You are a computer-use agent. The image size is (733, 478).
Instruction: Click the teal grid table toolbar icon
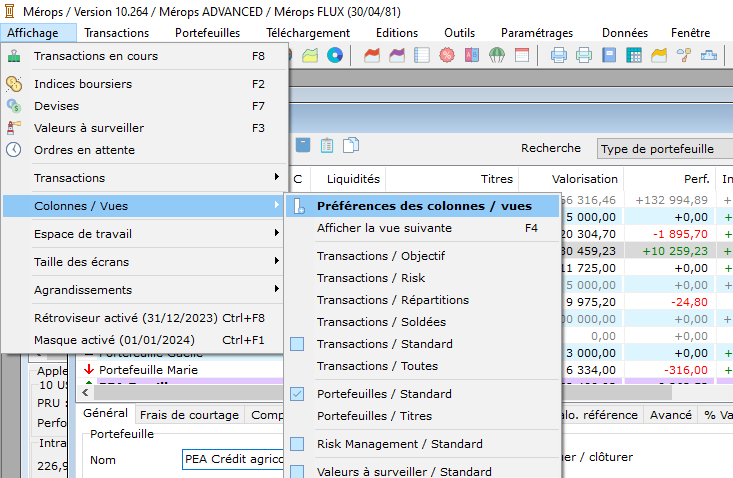click(x=634, y=56)
